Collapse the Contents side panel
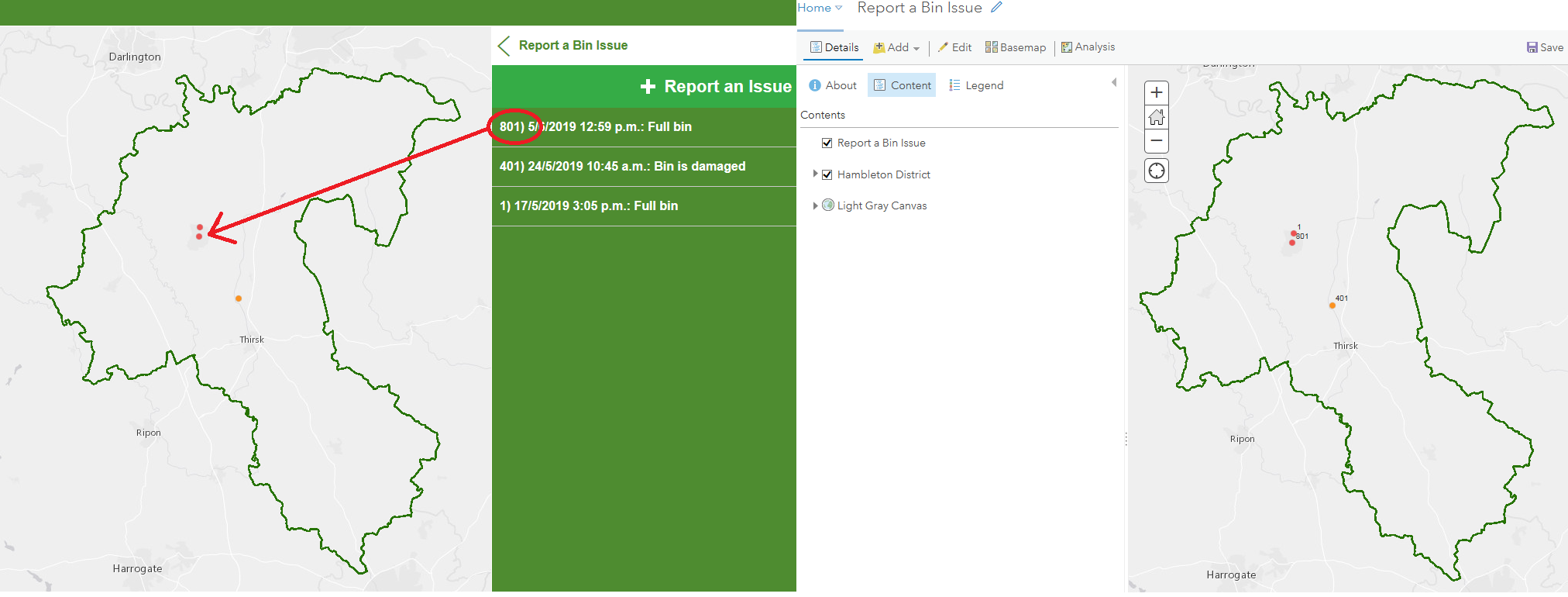Screen dimensions: 1568x597 pyautogui.click(x=1114, y=82)
